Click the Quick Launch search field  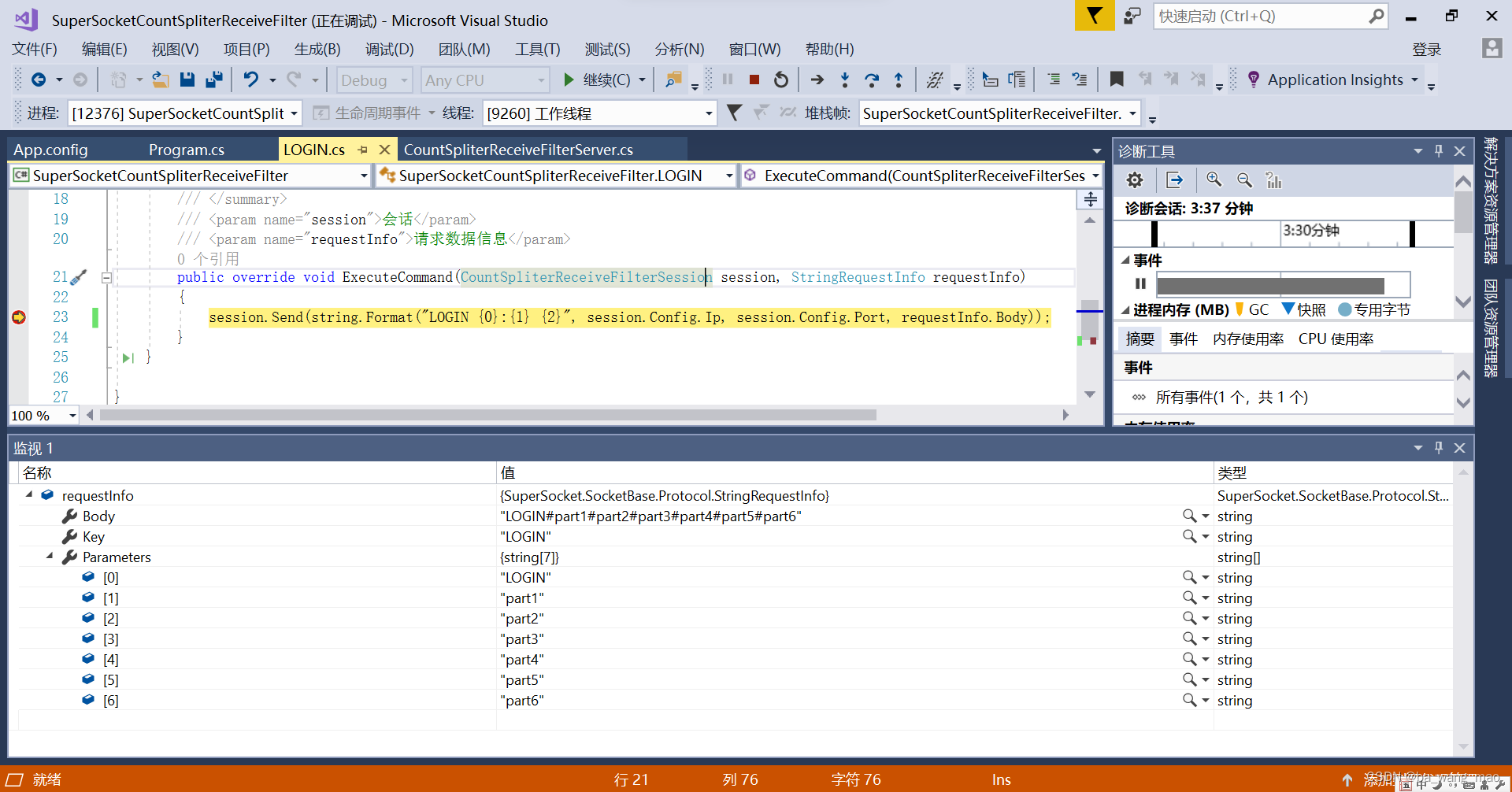1270,16
